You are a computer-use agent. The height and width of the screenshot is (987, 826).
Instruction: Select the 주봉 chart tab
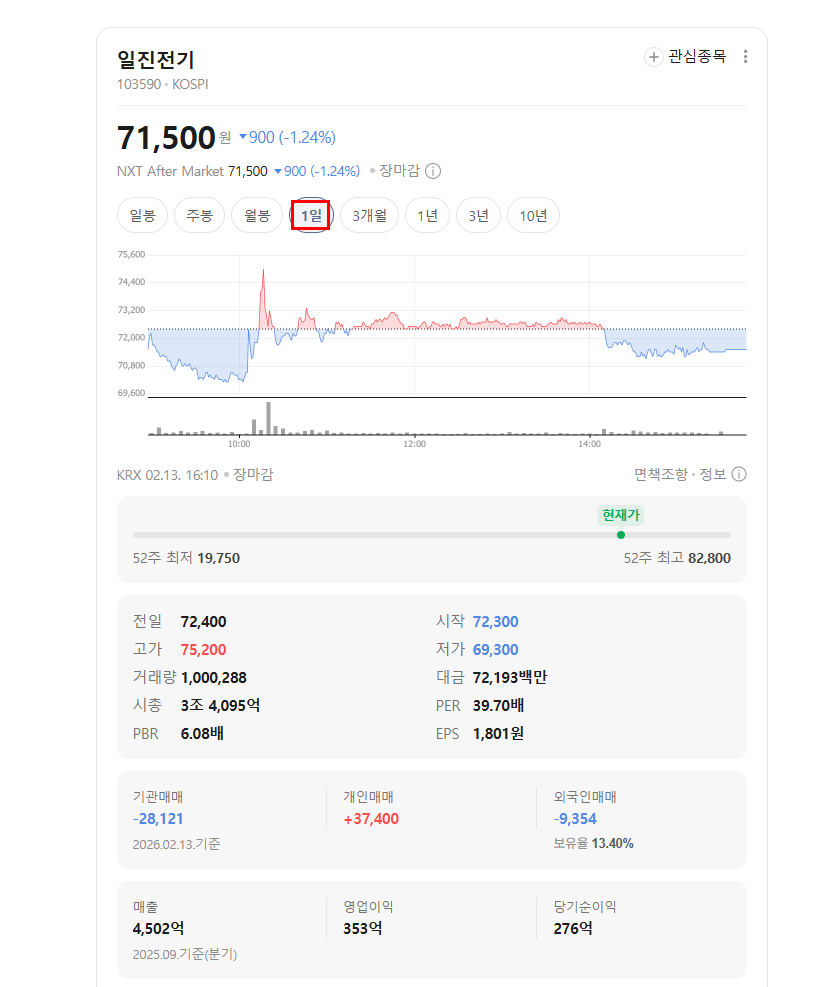click(x=200, y=215)
